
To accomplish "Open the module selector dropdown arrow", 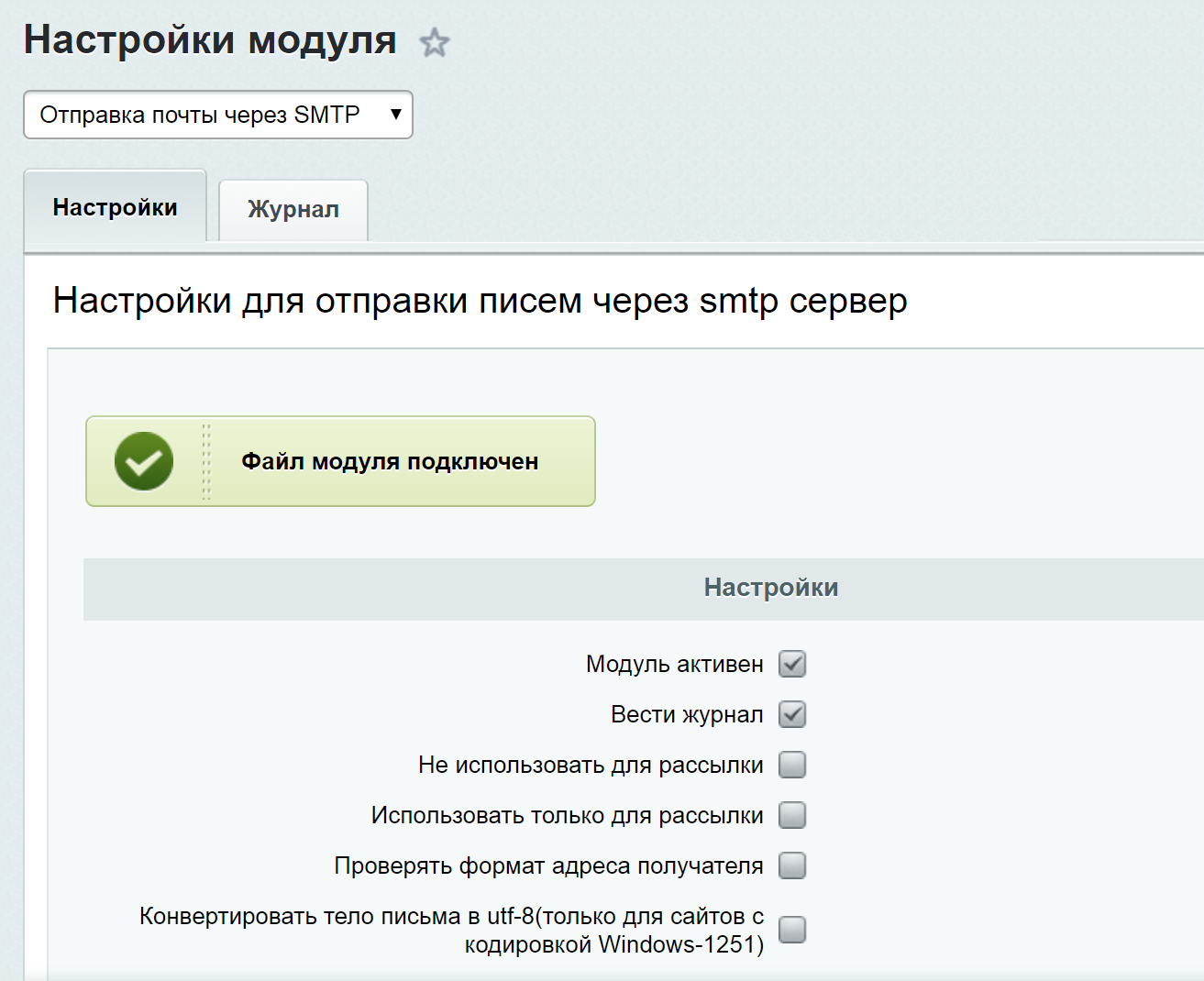I will (395, 115).
